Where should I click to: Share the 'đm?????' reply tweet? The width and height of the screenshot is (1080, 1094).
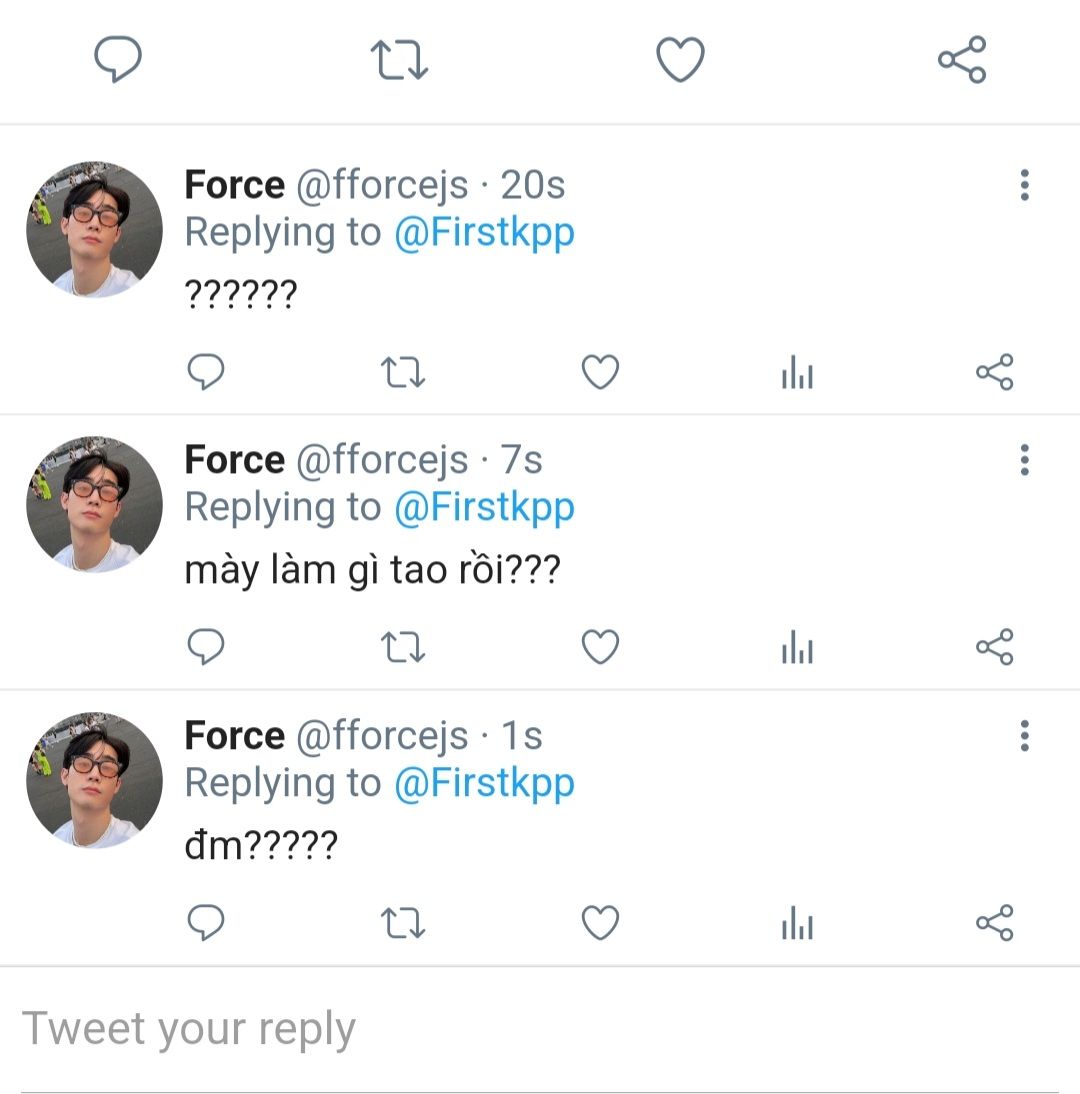[x=995, y=922]
